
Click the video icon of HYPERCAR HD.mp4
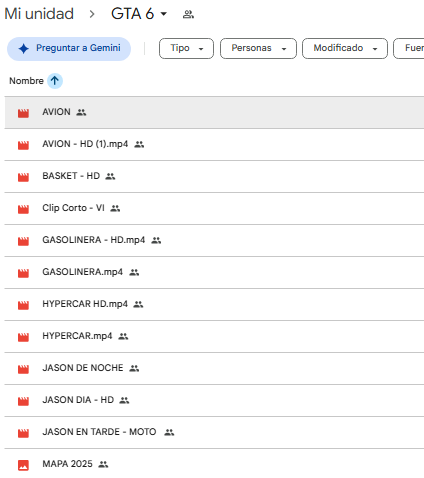coord(23,305)
